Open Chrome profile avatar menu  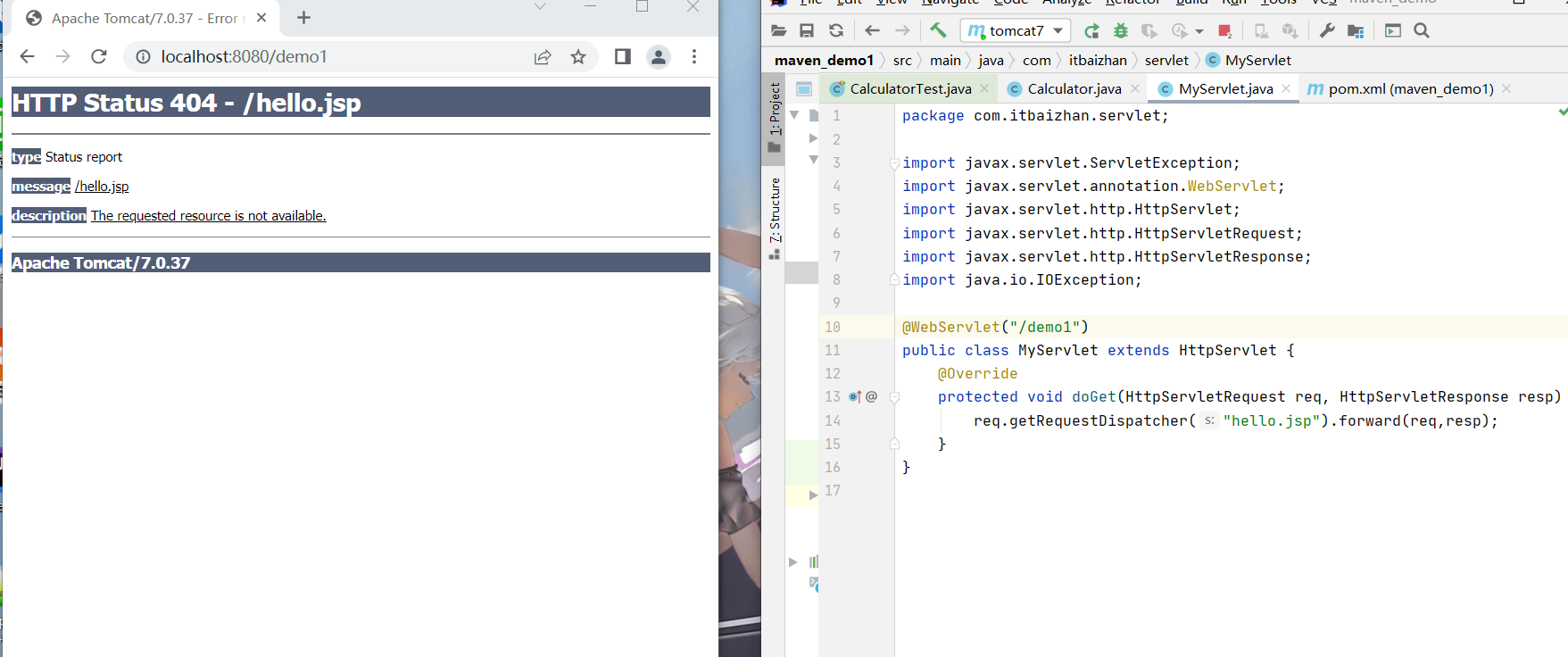tap(659, 56)
